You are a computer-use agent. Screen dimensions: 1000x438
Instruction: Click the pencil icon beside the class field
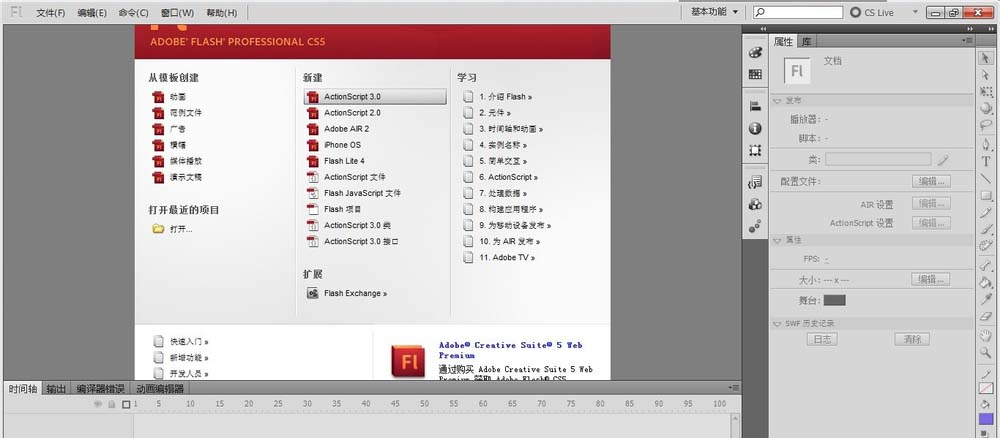[x=943, y=159]
